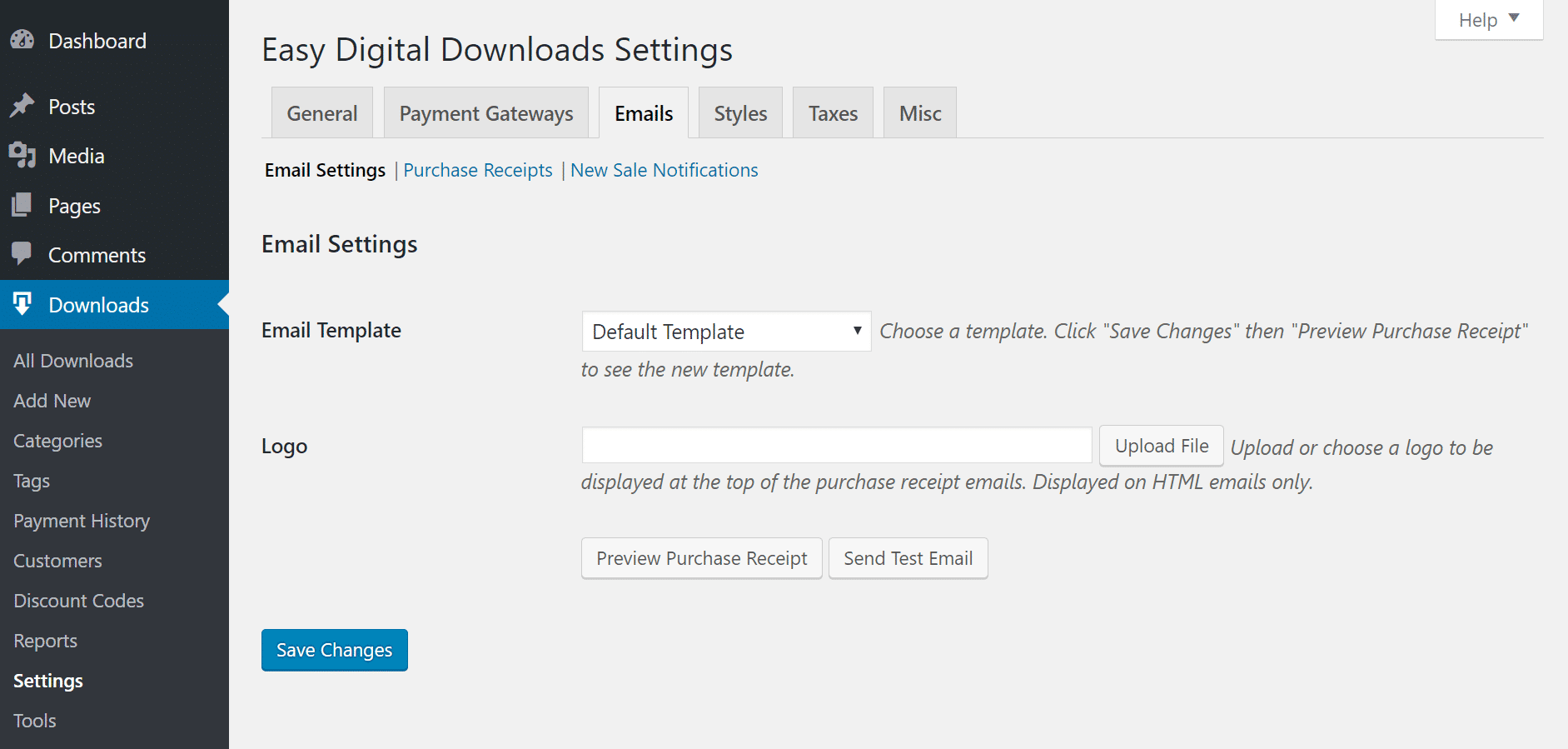Open Discount Codes in Downloads submenu

(x=79, y=601)
